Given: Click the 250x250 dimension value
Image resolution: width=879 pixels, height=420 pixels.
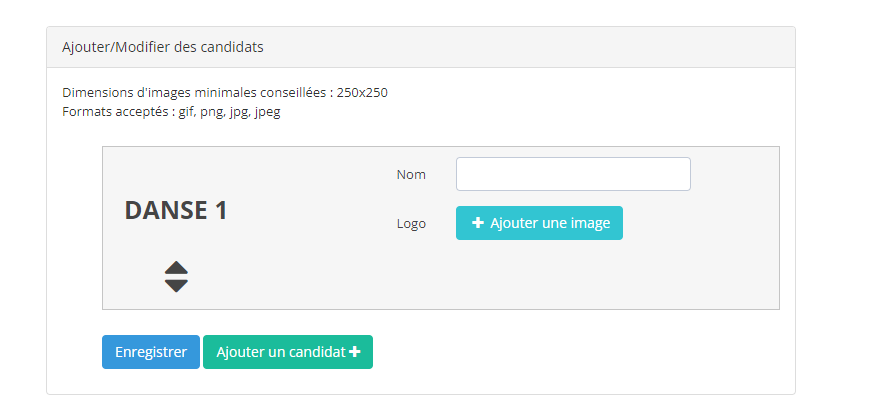Looking at the screenshot, I should [362, 93].
